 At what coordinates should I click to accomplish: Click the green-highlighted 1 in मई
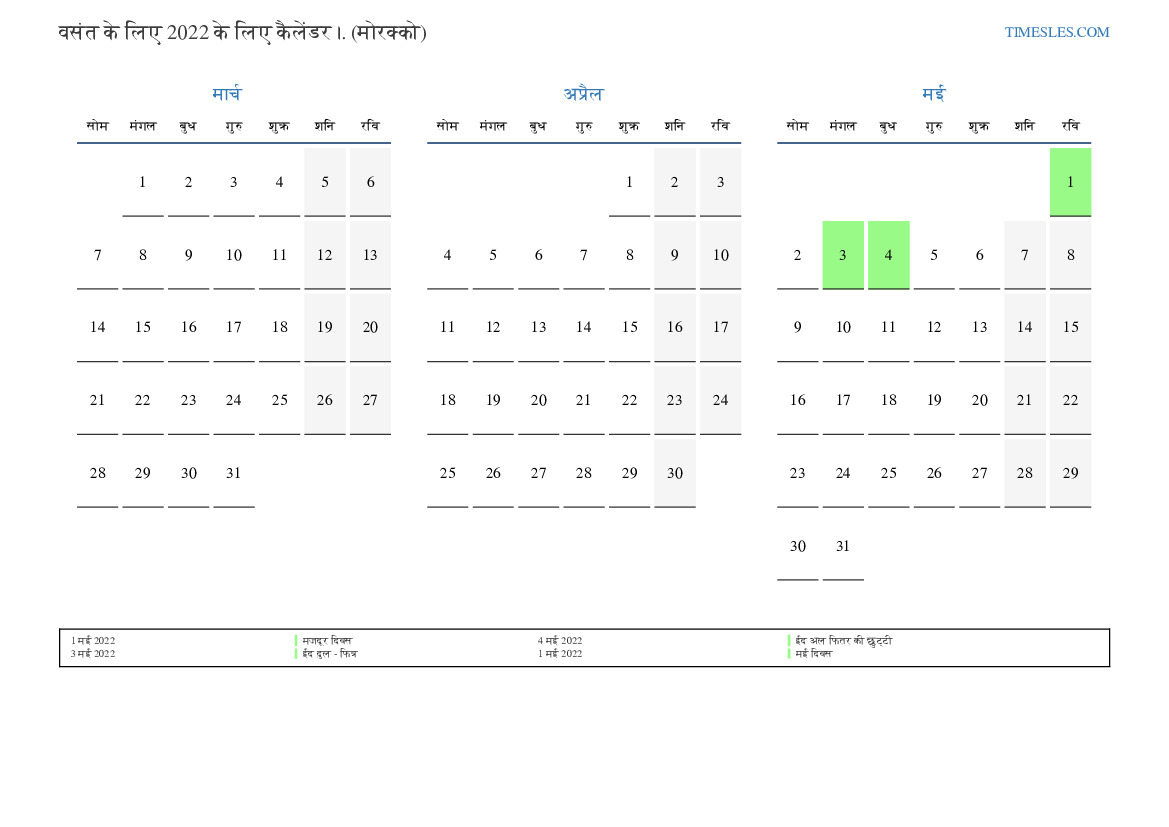[x=1070, y=182]
